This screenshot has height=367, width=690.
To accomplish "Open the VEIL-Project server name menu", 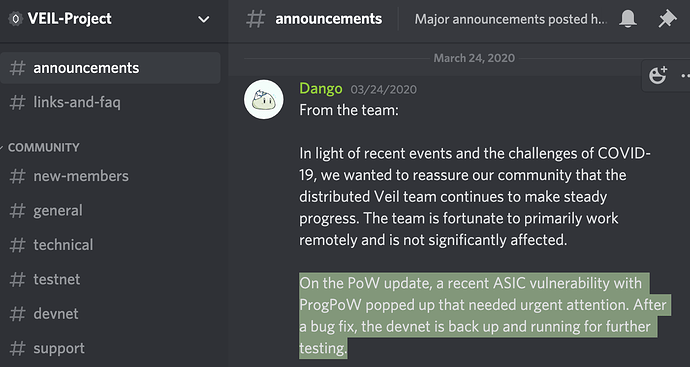I will click(x=70, y=19).
